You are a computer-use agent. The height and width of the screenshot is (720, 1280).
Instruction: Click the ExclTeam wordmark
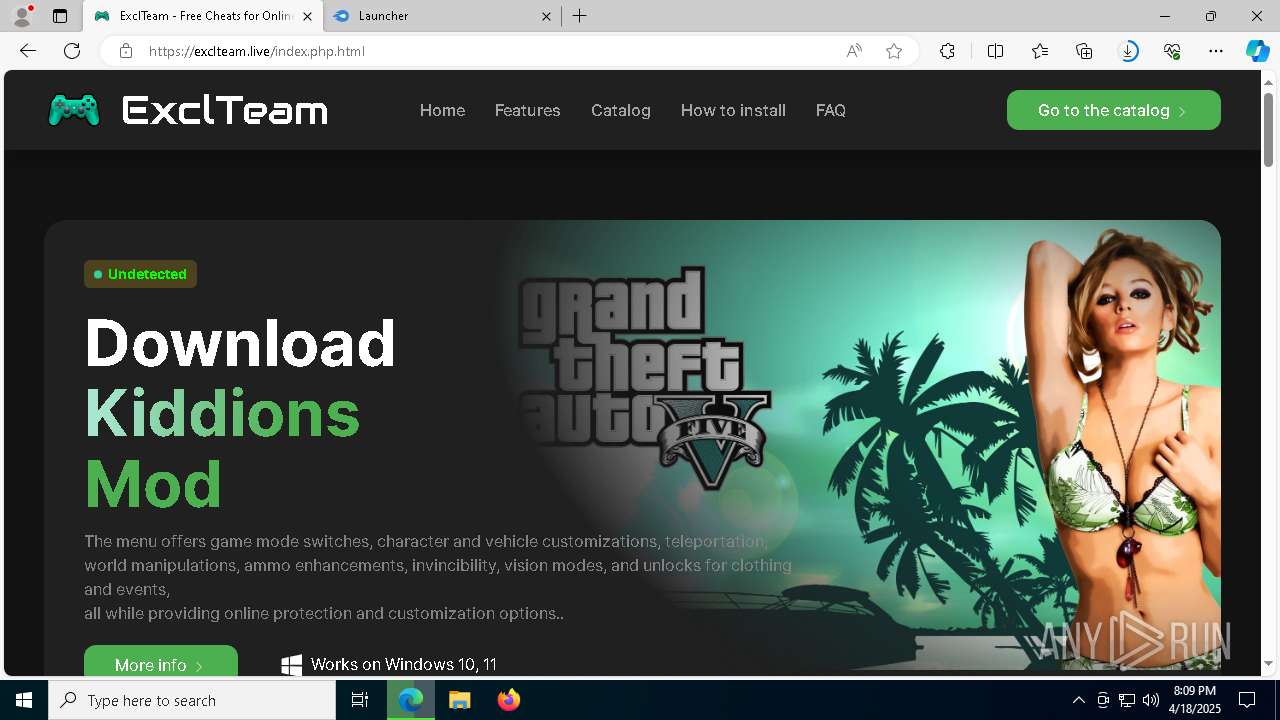[225, 110]
